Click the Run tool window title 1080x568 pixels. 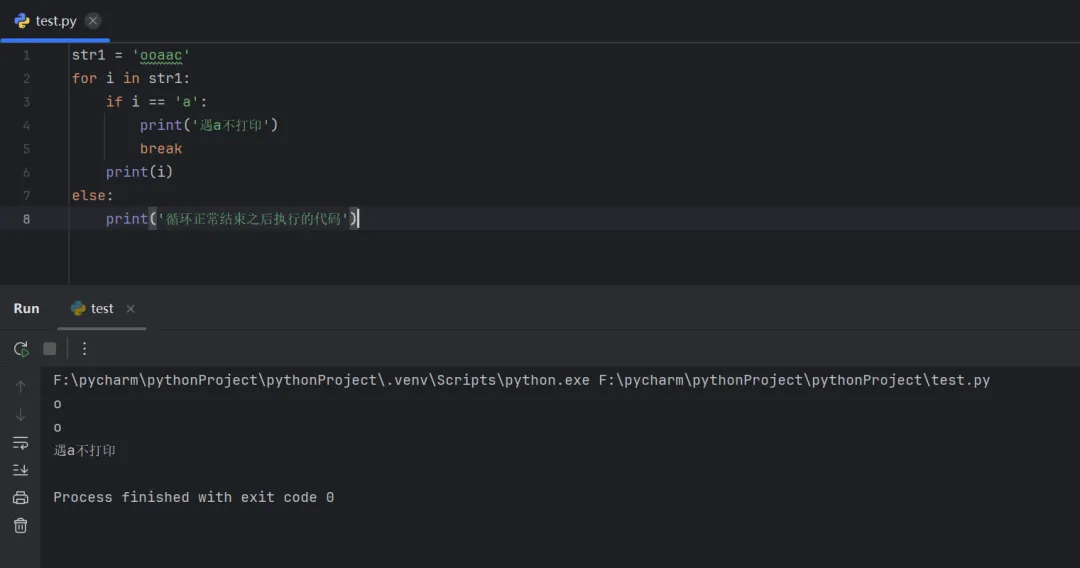[x=27, y=309]
